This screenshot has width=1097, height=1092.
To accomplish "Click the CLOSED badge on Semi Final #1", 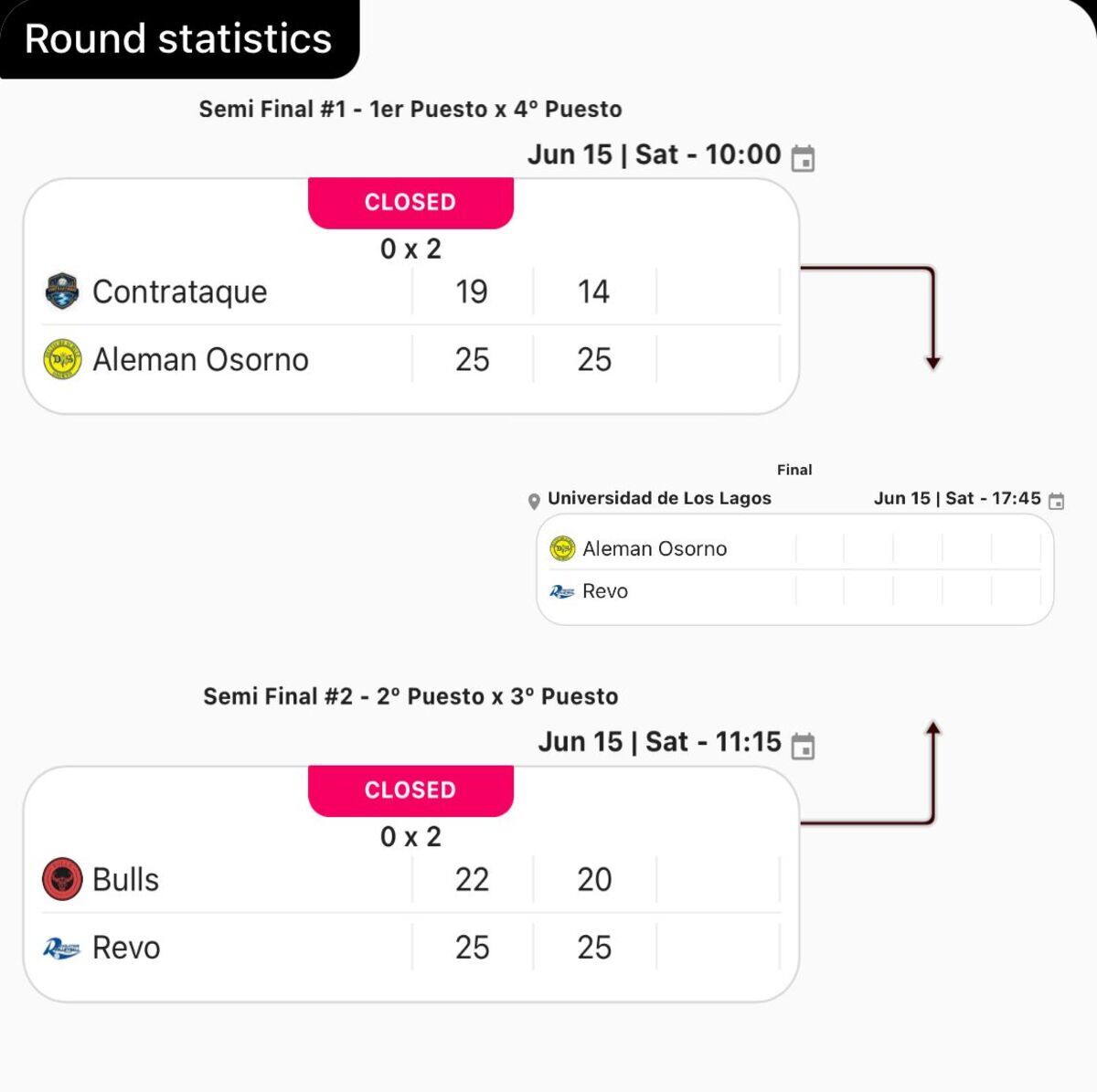I will tap(410, 203).
